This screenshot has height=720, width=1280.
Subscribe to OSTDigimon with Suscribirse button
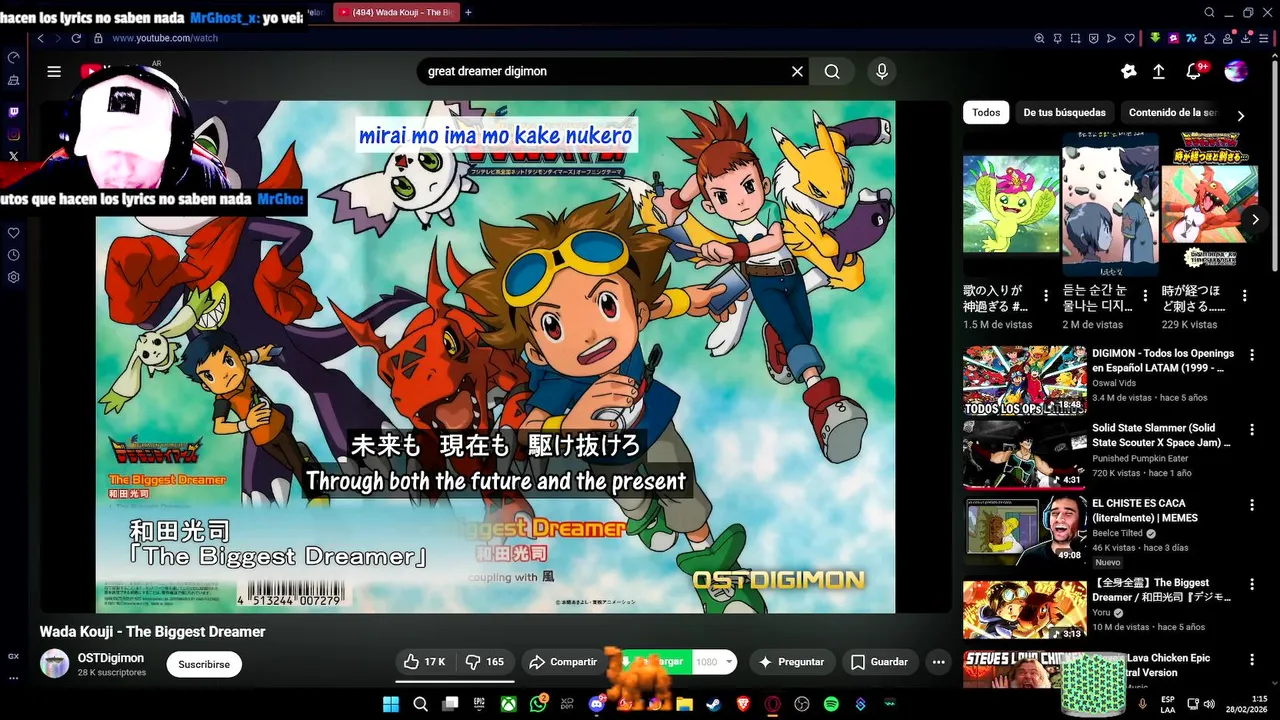[x=204, y=664]
